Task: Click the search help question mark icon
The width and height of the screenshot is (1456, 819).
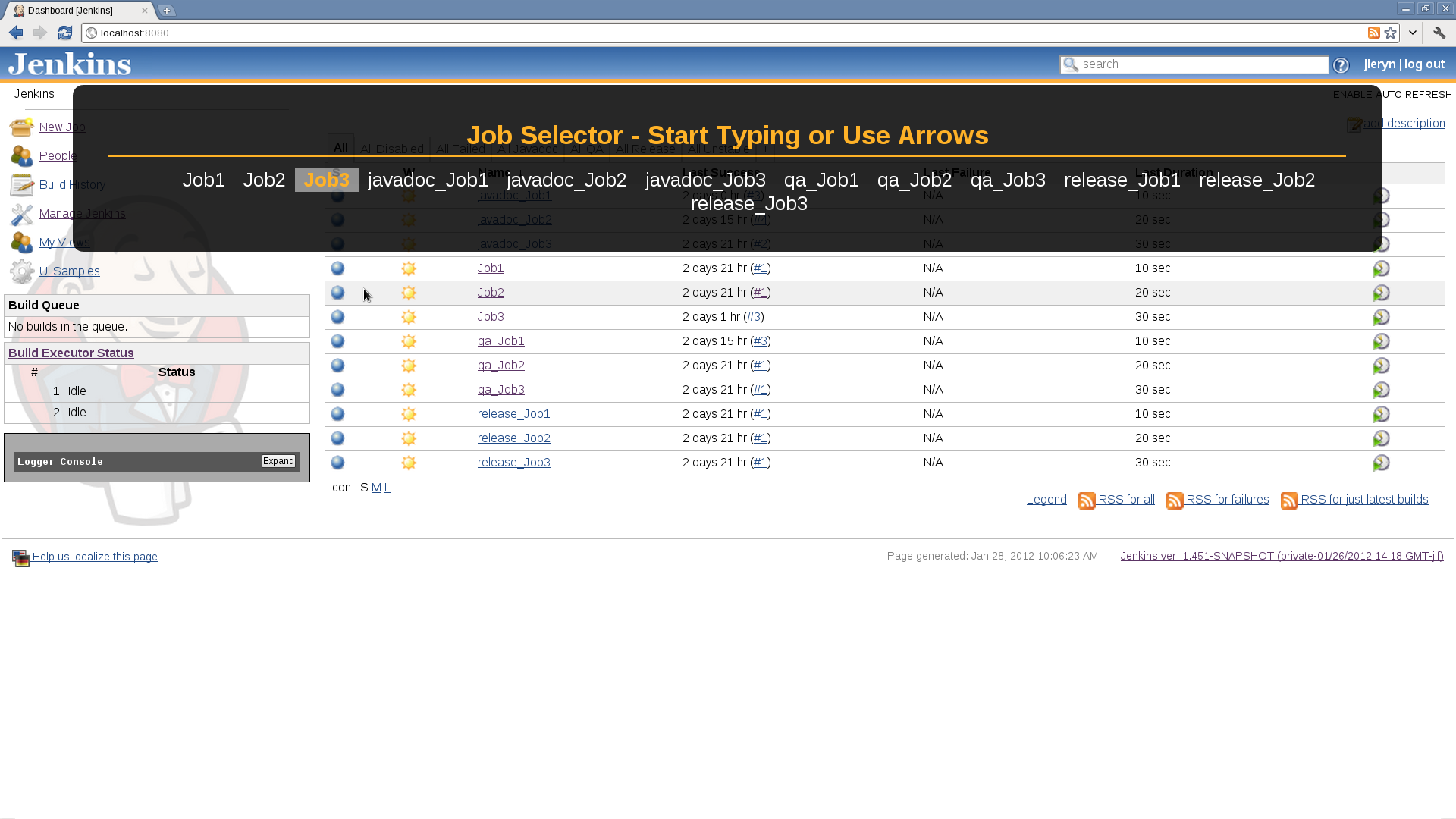Action: point(1341,65)
